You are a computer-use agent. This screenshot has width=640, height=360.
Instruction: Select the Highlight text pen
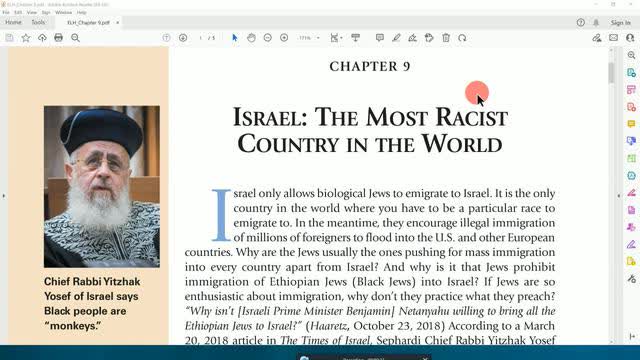click(396, 38)
